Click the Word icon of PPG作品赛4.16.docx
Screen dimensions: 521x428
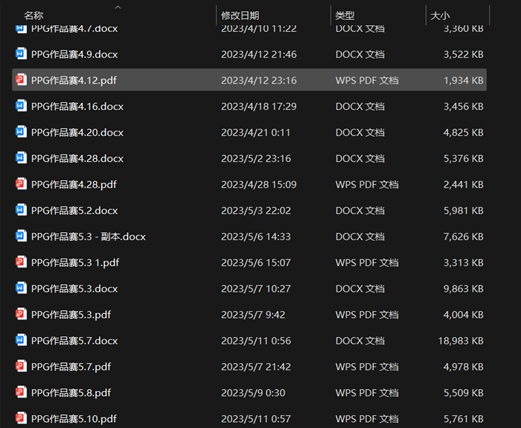(x=21, y=106)
